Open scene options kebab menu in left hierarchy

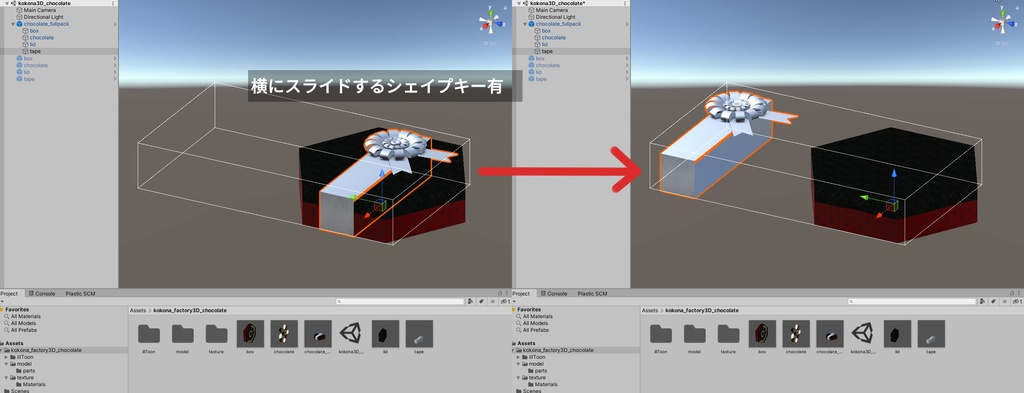point(113,3)
